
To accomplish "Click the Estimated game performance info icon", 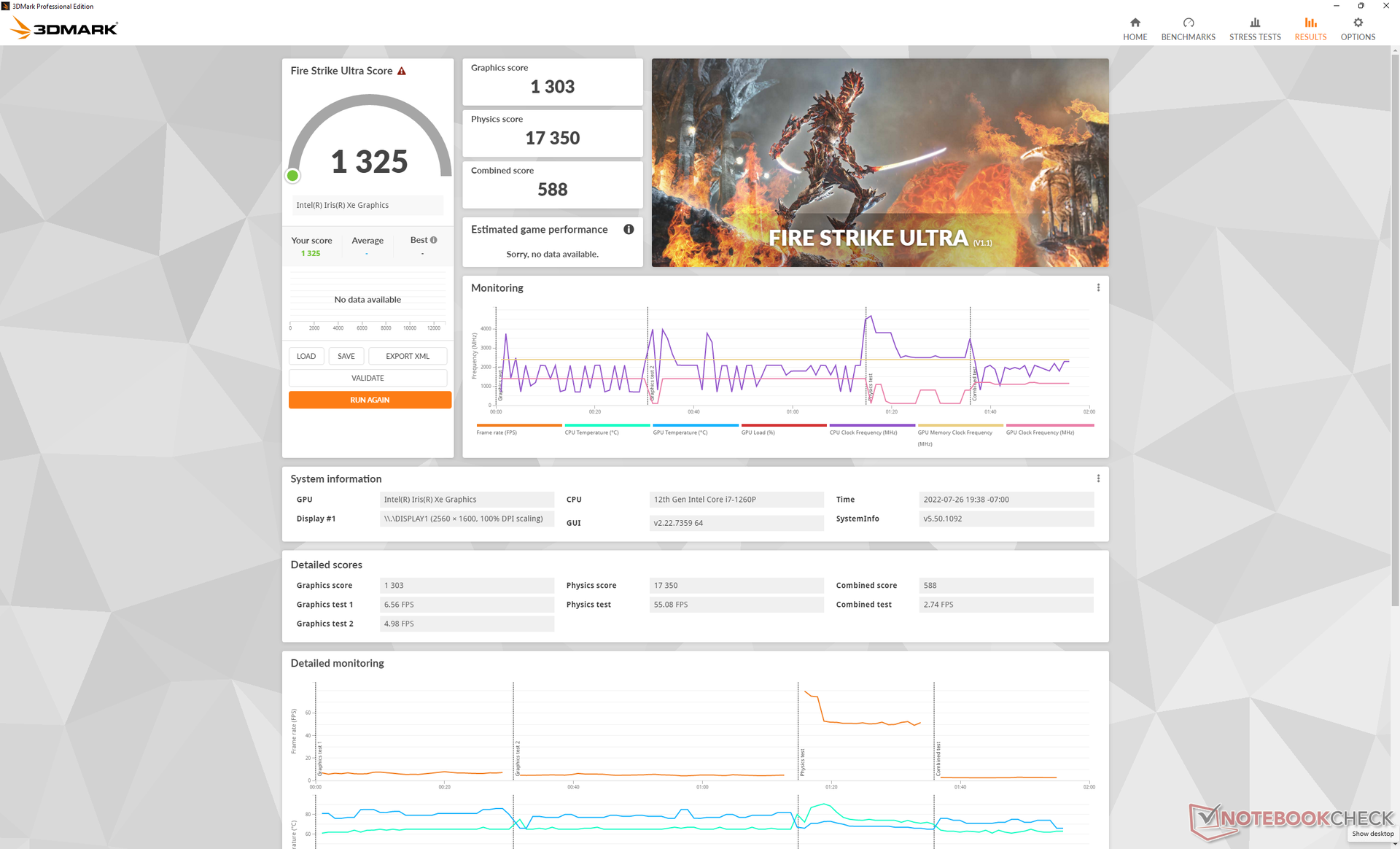I will pyautogui.click(x=629, y=230).
